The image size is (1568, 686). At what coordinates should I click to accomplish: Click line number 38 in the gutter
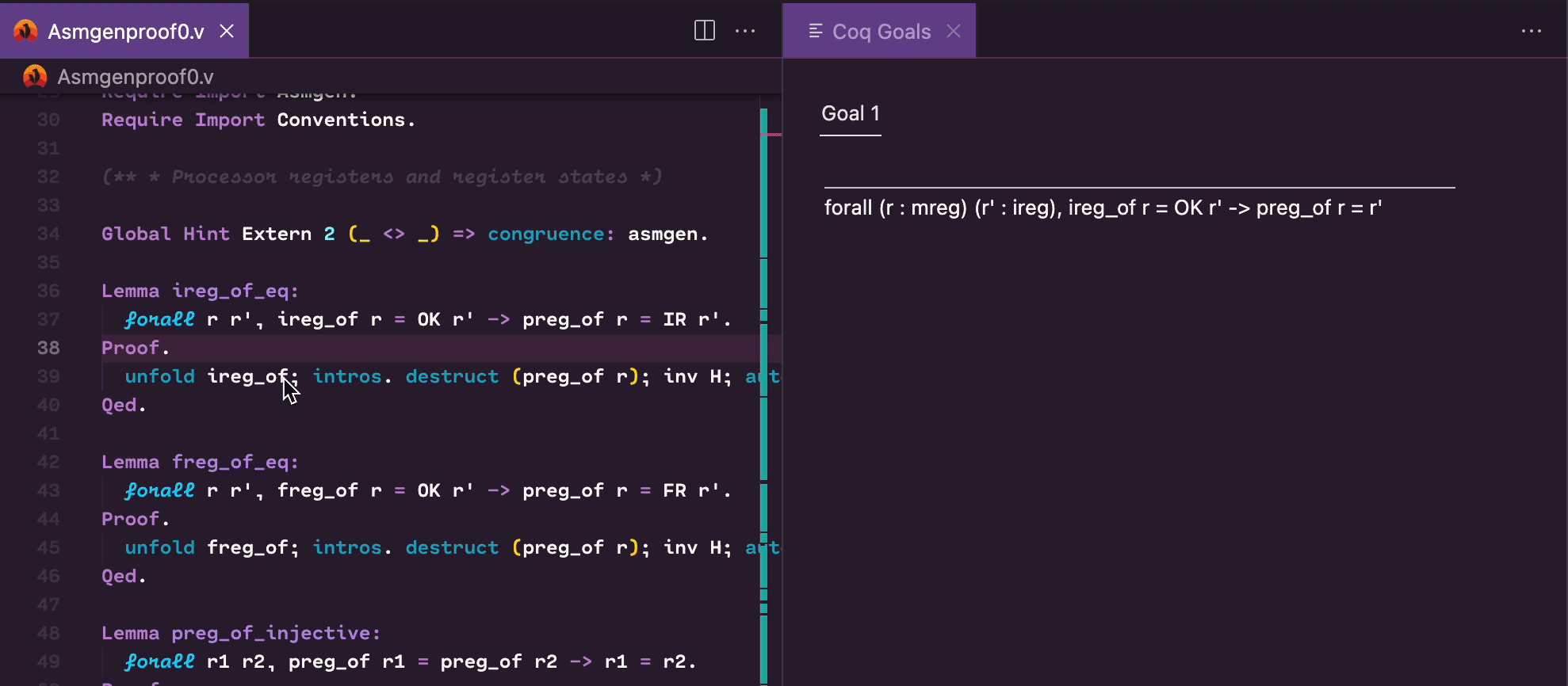click(x=48, y=348)
